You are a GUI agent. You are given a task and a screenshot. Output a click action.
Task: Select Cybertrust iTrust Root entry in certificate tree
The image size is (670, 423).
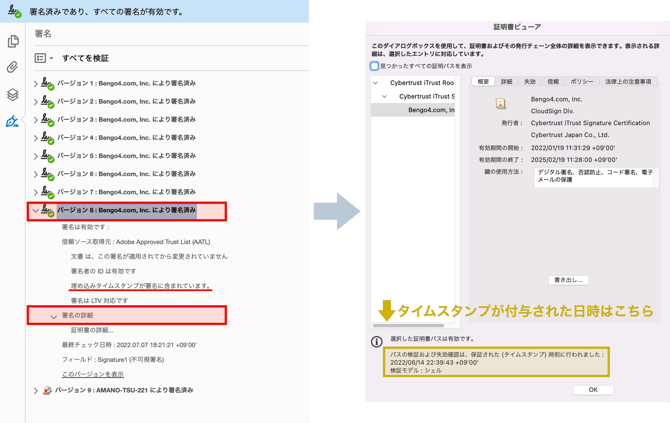[x=422, y=82]
